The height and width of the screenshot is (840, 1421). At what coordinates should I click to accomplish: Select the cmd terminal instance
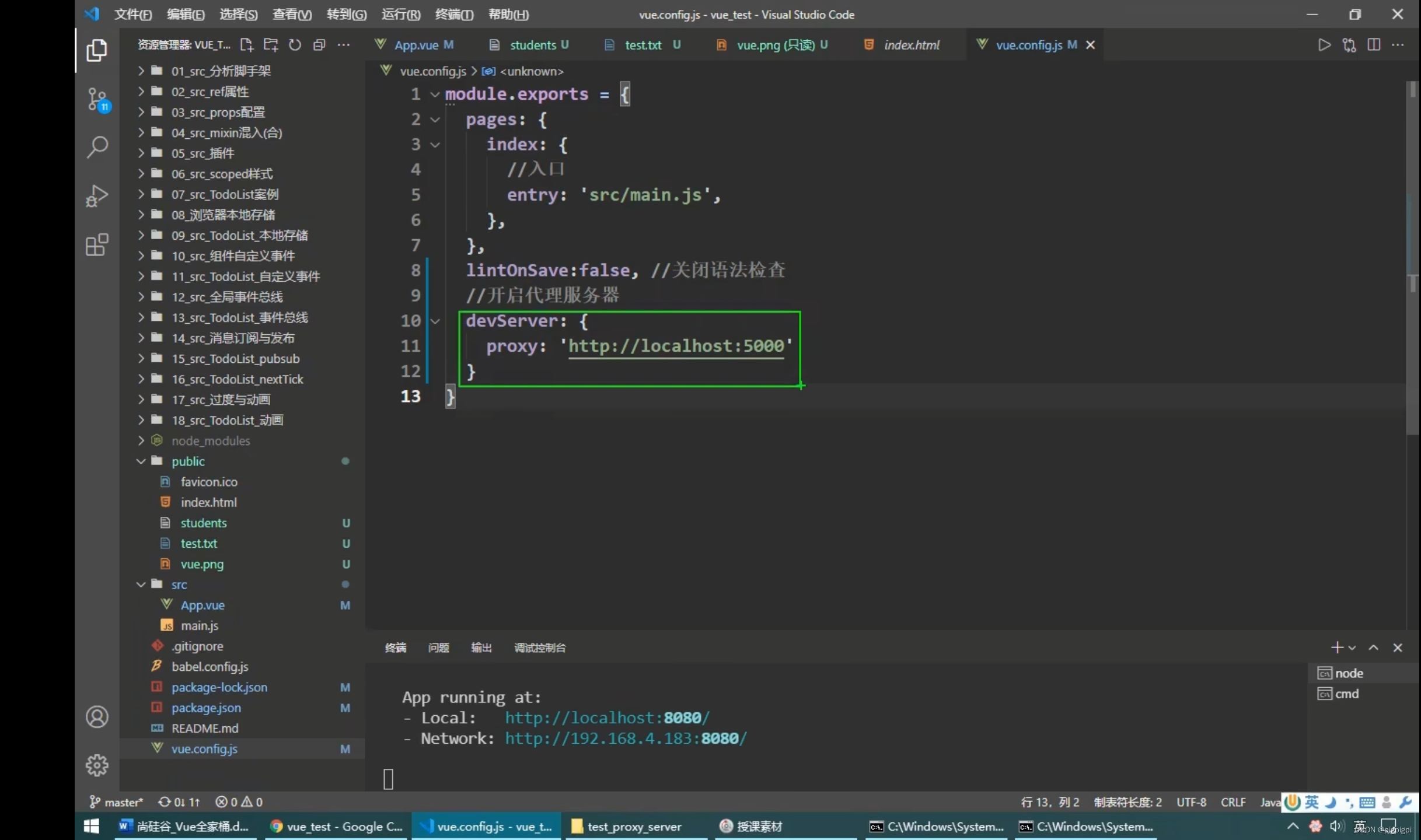[x=1363, y=694]
